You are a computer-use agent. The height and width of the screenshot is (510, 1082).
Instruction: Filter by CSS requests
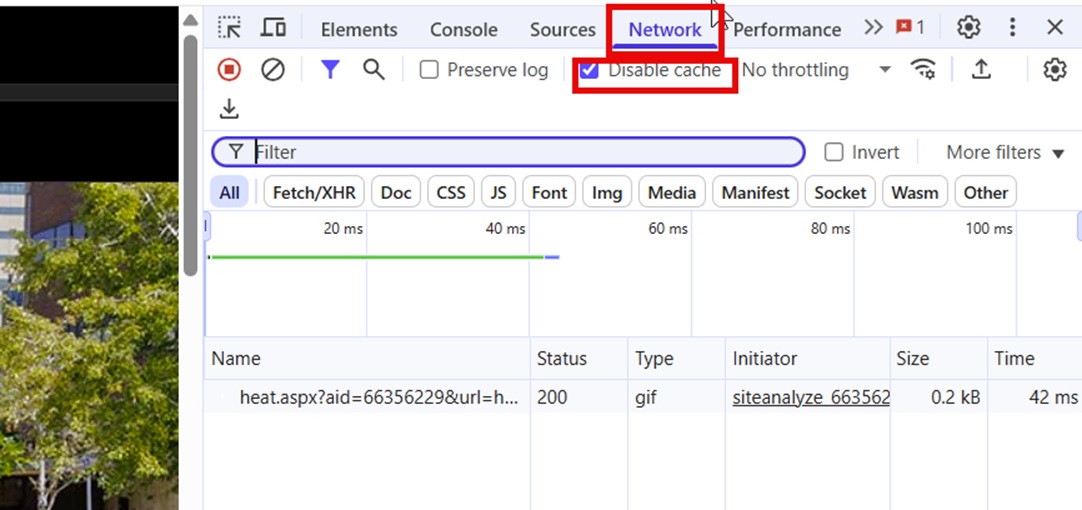pos(451,193)
